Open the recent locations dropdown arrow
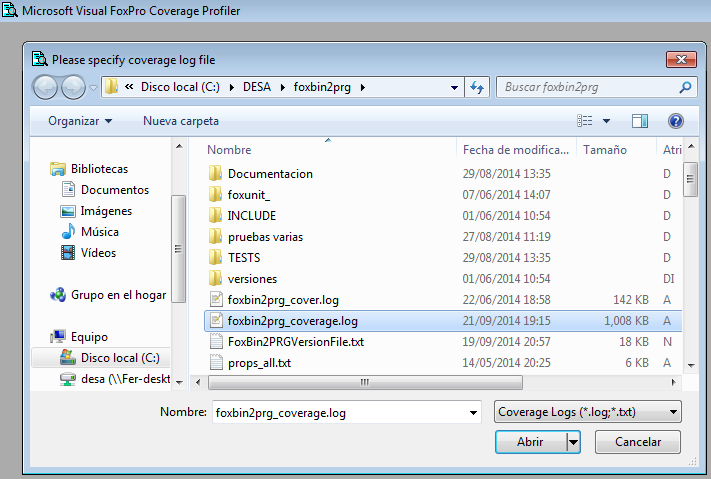 tap(93, 88)
